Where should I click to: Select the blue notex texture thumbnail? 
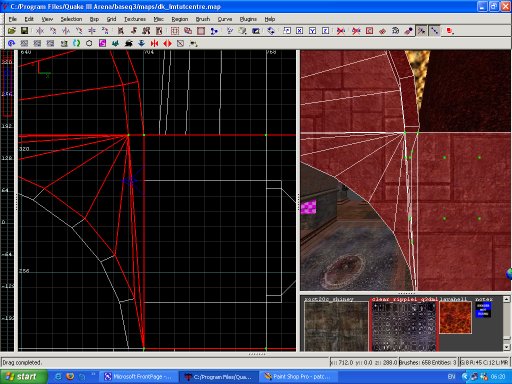[483, 310]
